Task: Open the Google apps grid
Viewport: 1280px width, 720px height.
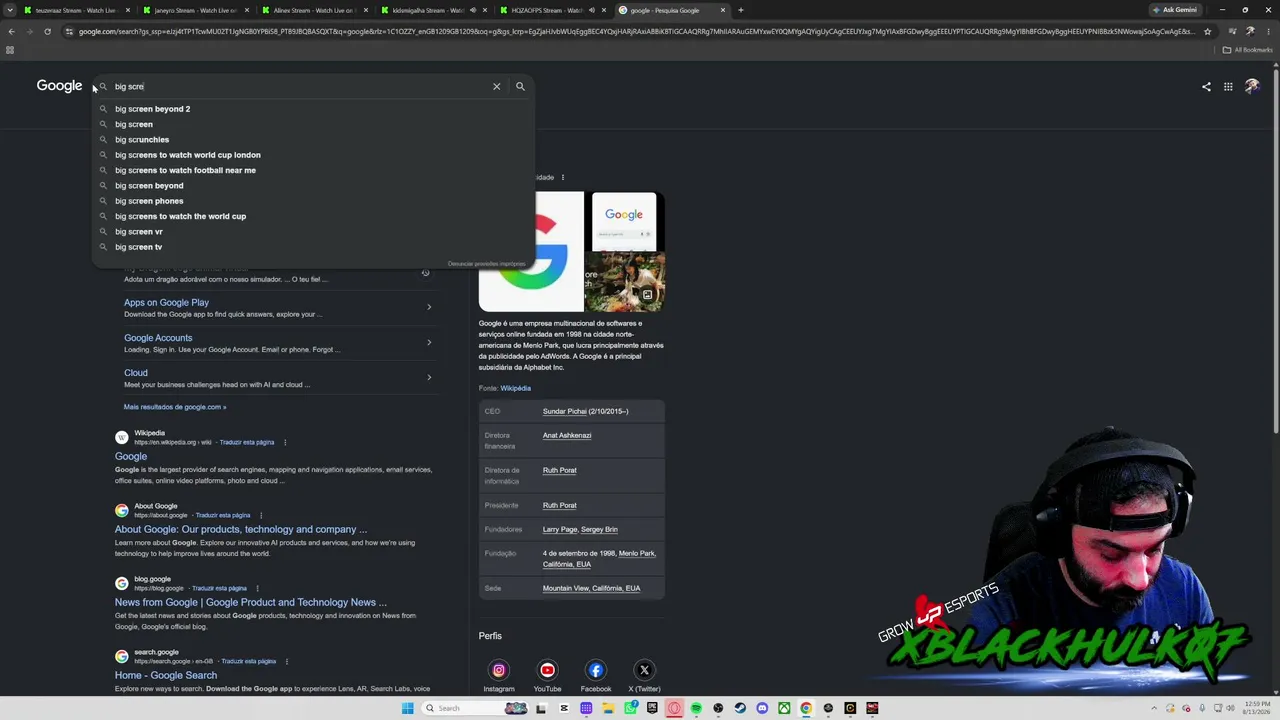Action: click(x=1228, y=86)
